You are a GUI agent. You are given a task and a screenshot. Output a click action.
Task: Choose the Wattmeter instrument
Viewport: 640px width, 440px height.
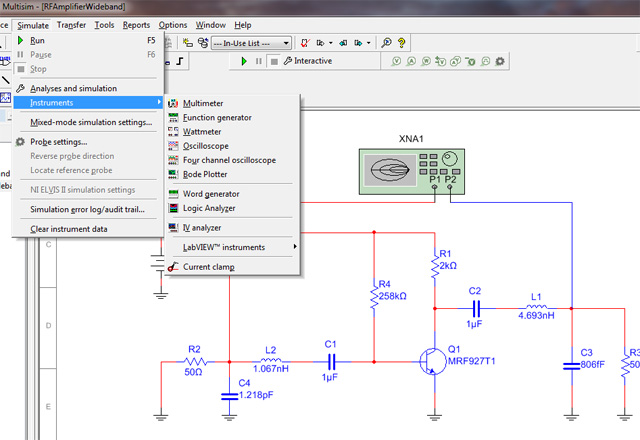pyautogui.click(x=232, y=132)
